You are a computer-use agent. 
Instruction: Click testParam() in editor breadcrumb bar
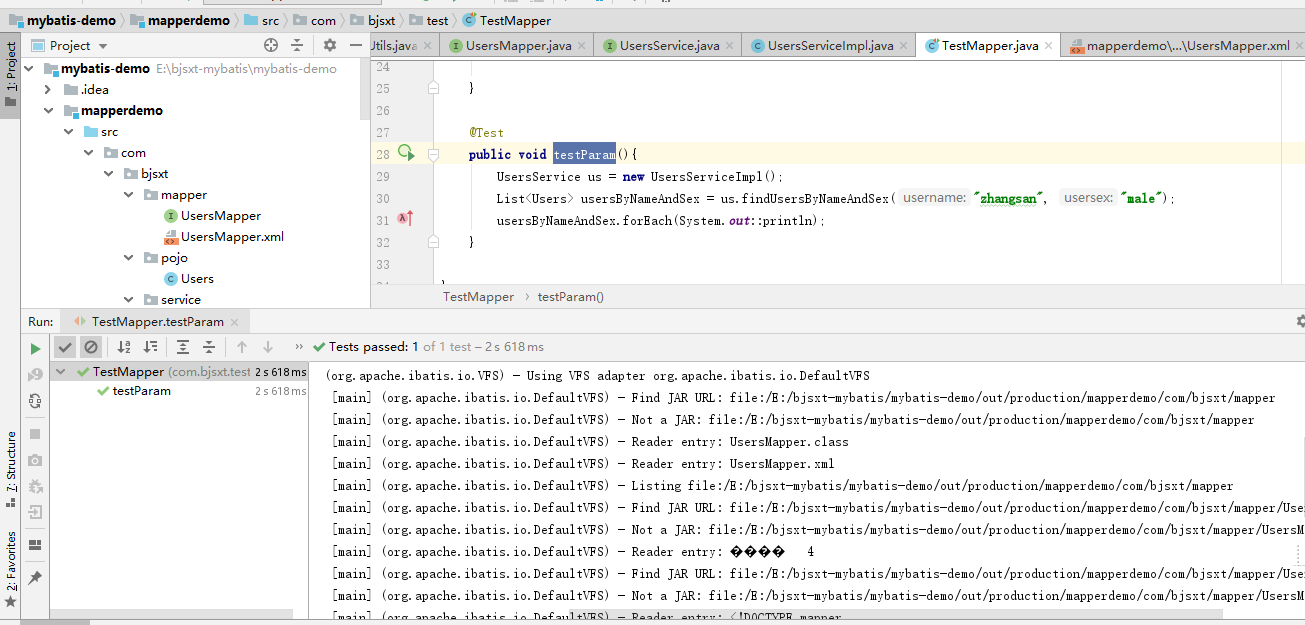(570, 297)
